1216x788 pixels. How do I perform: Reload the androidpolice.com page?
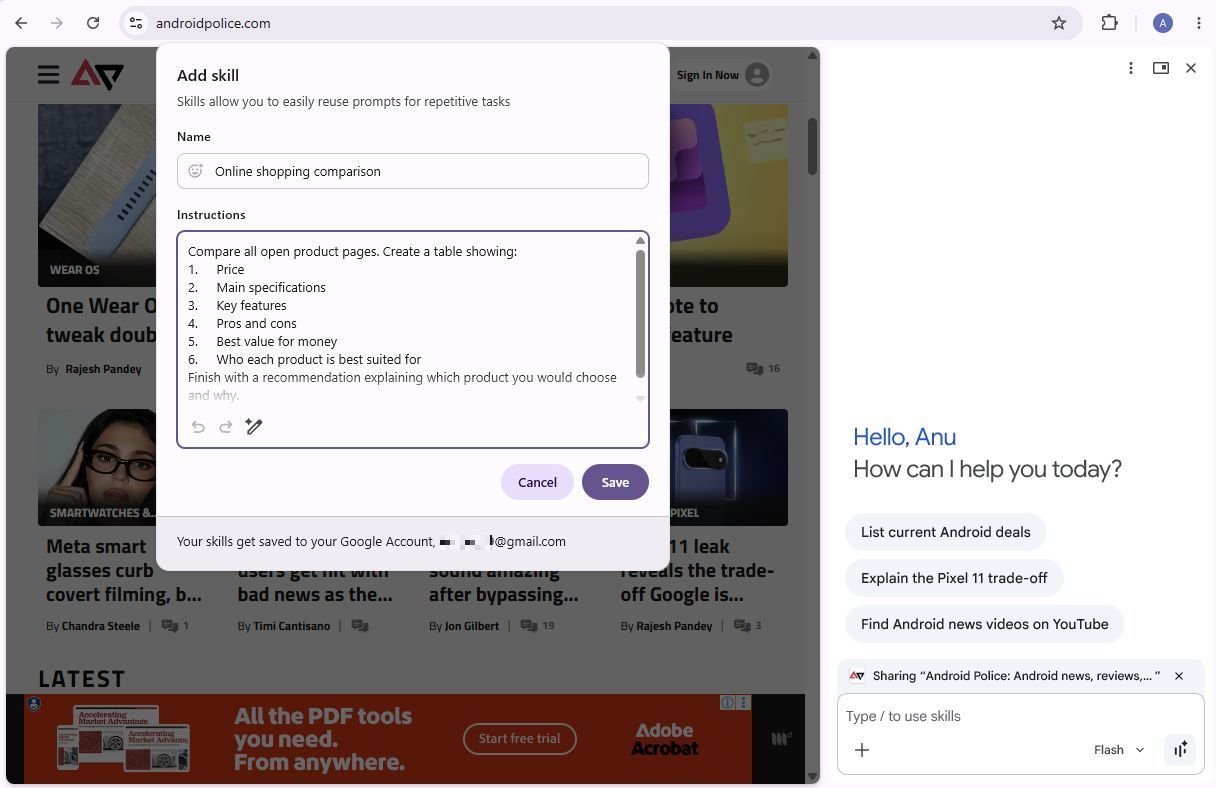click(93, 23)
